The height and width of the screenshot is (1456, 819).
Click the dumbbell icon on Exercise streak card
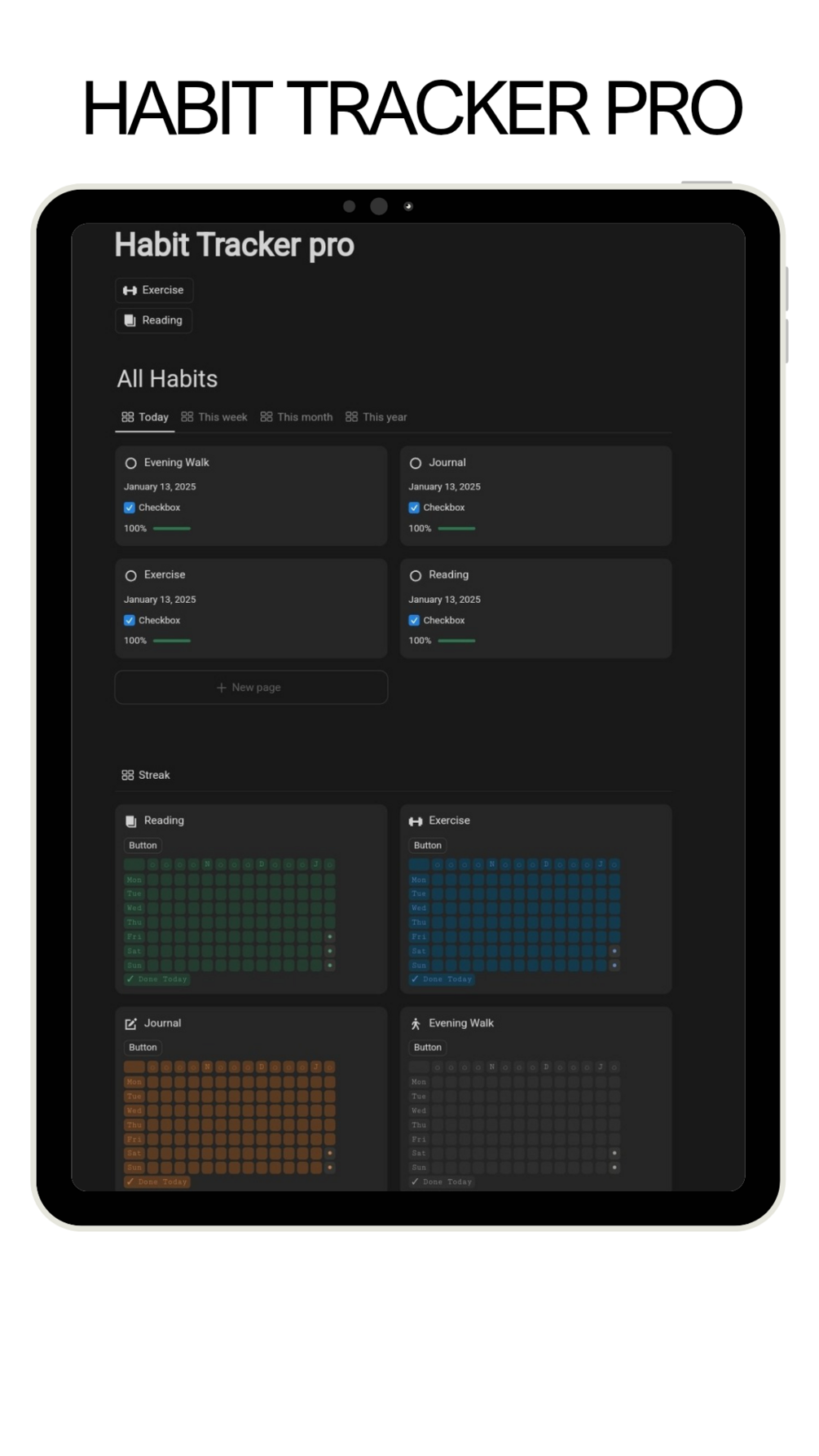[416, 821]
